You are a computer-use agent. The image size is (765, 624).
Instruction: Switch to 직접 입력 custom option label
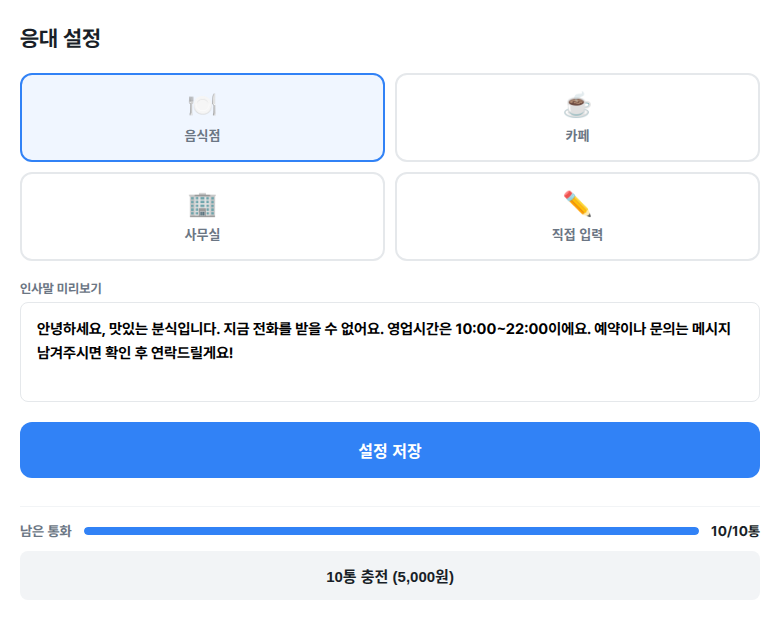[577, 235]
